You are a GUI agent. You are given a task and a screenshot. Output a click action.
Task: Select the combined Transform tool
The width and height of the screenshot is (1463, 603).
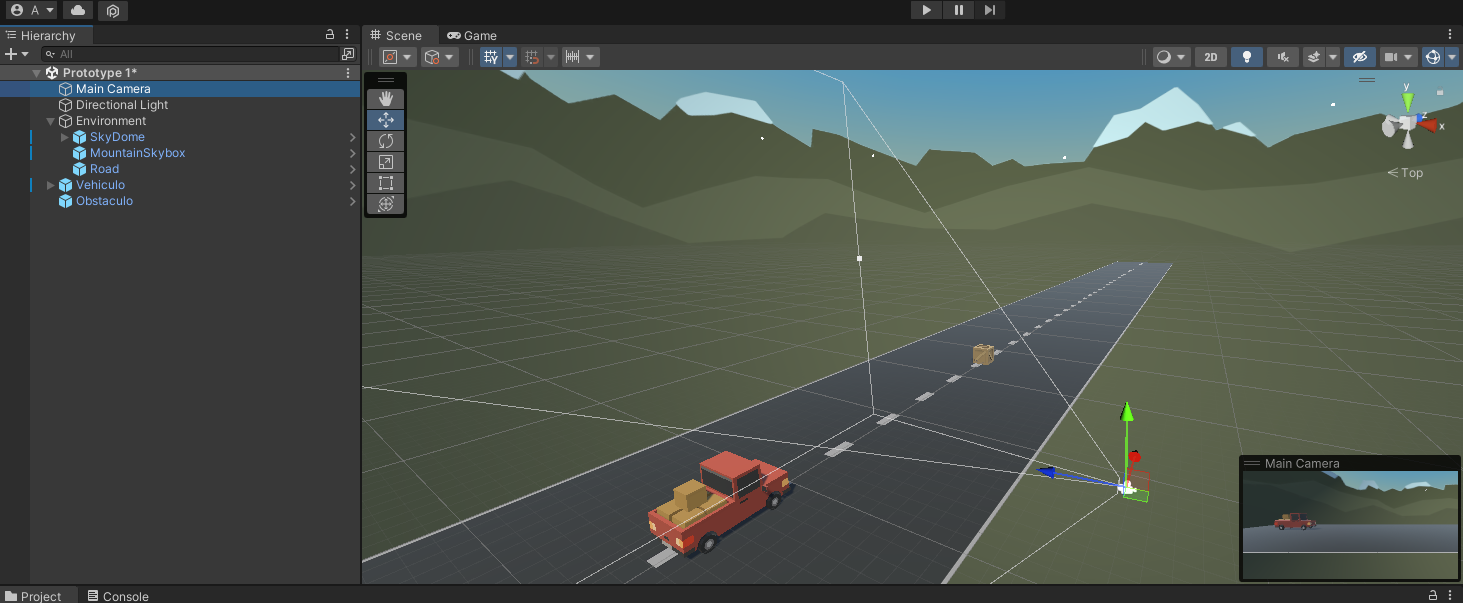[x=386, y=204]
